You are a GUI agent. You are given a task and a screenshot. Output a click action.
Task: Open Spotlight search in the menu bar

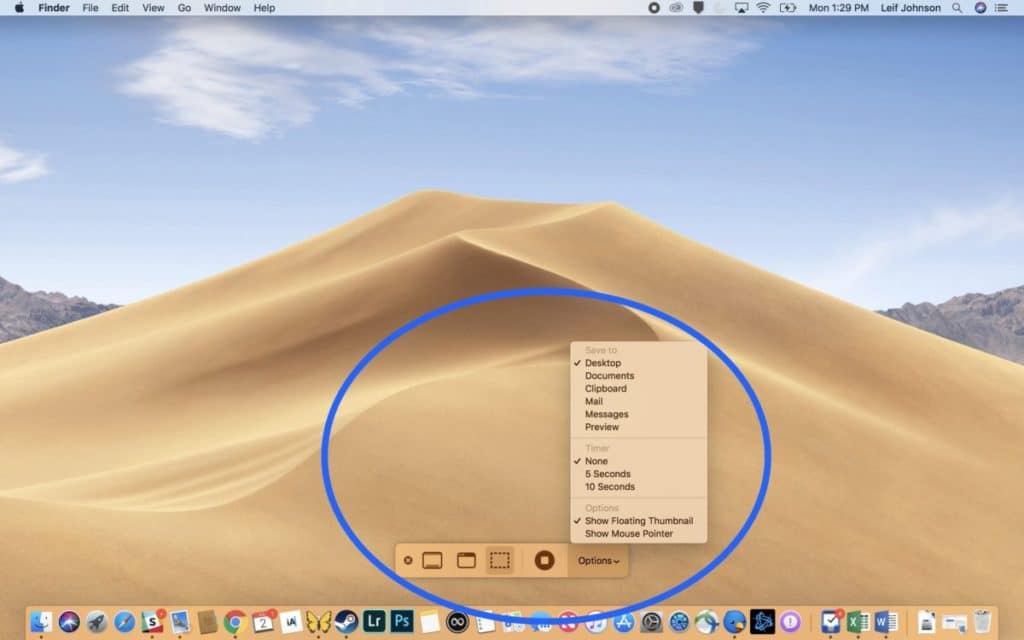[956, 8]
